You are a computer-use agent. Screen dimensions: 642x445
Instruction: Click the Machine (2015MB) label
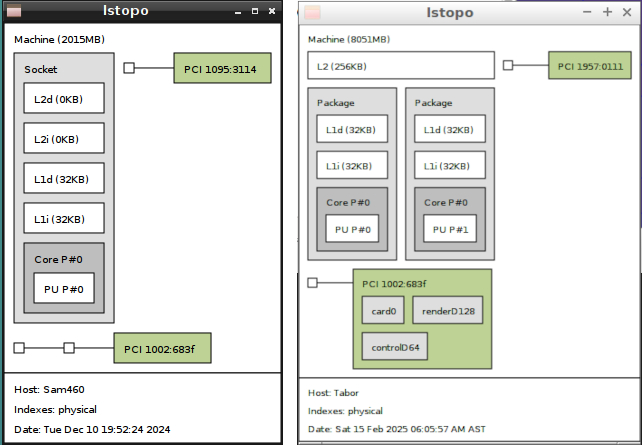[x=59, y=40]
